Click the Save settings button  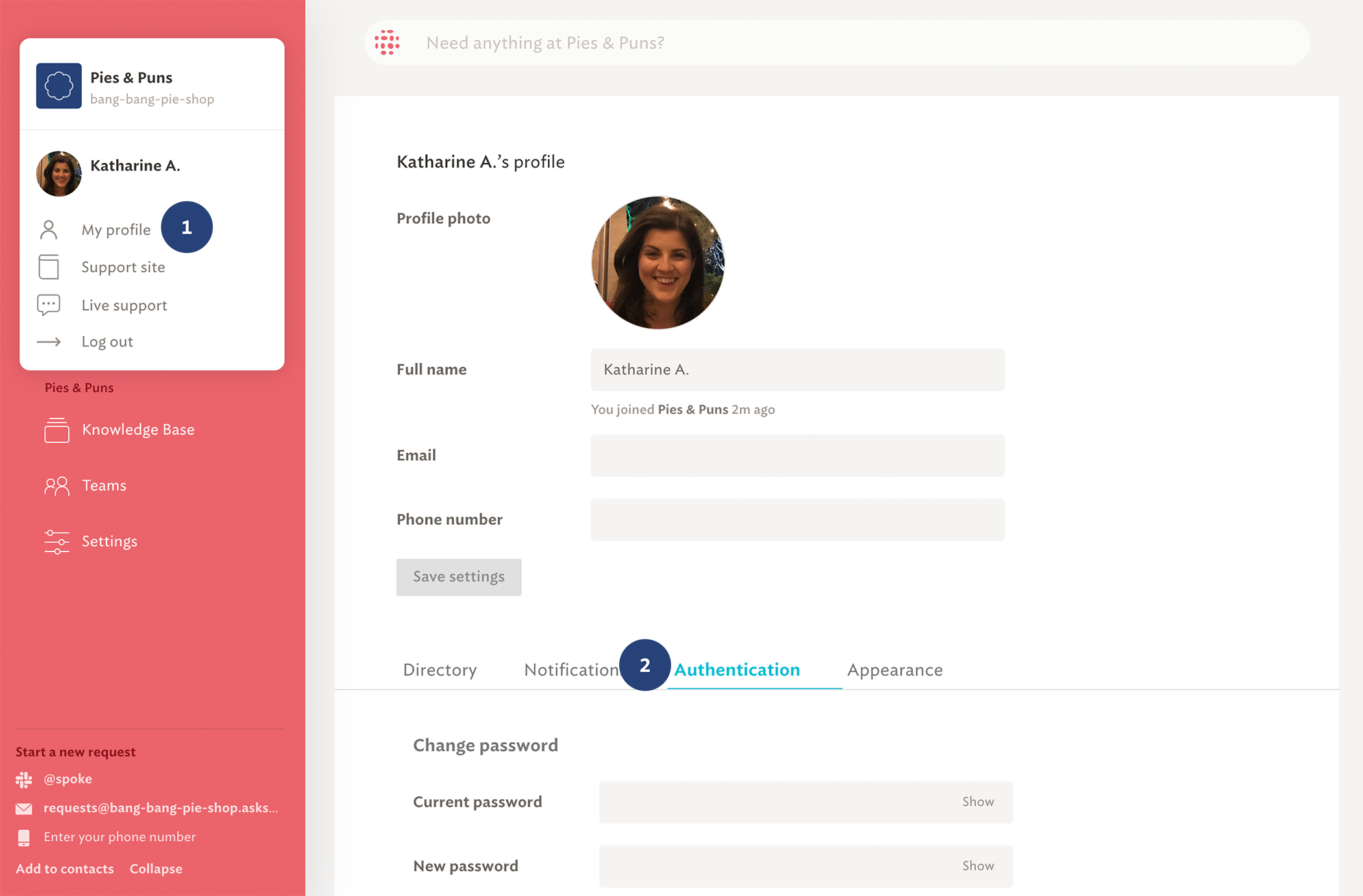click(459, 577)
